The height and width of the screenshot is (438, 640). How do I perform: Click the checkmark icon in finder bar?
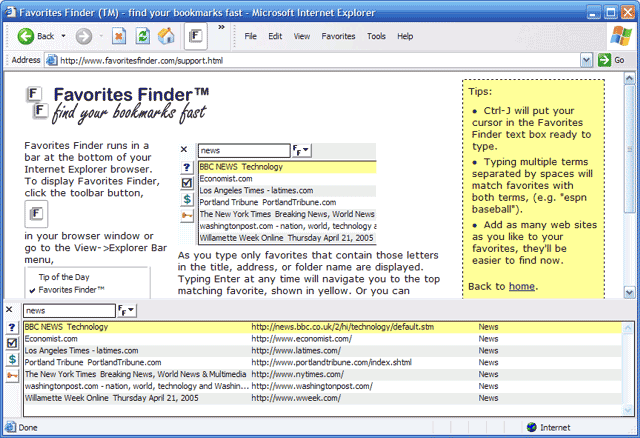point(12,343)
